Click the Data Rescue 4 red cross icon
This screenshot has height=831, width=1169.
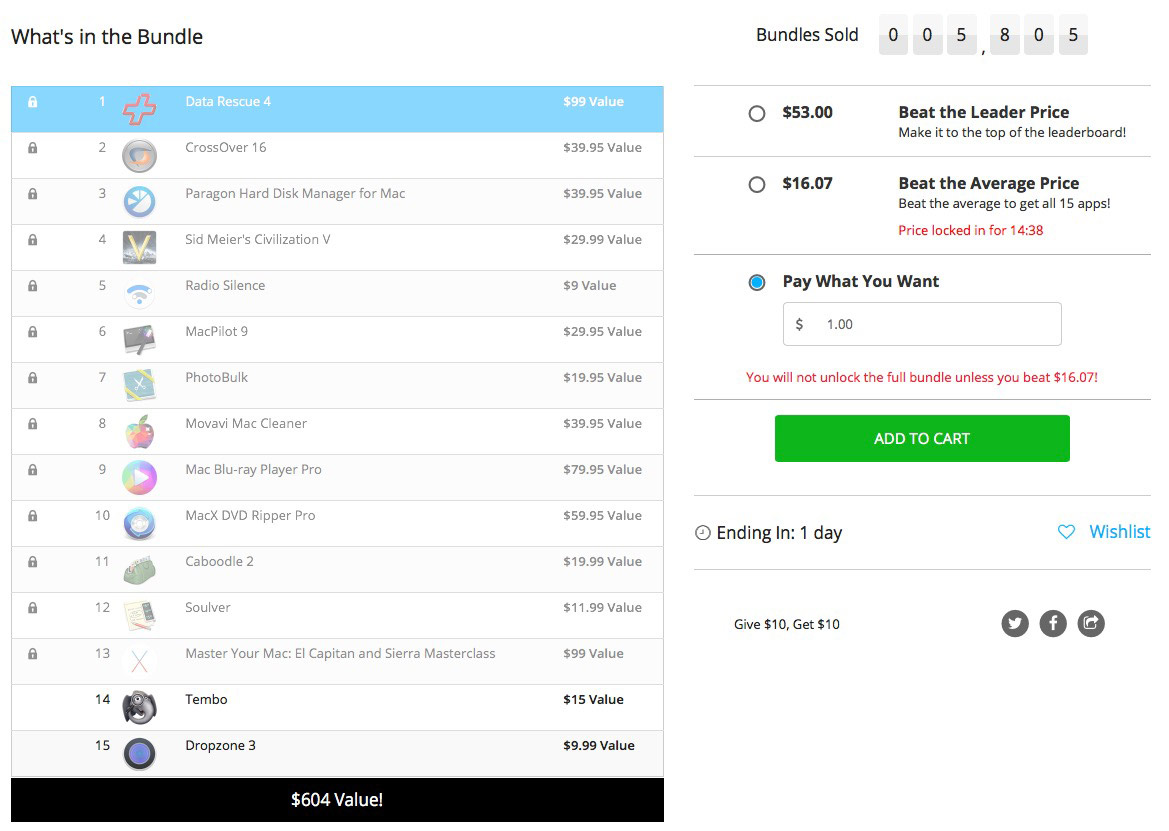coord(139,110)
